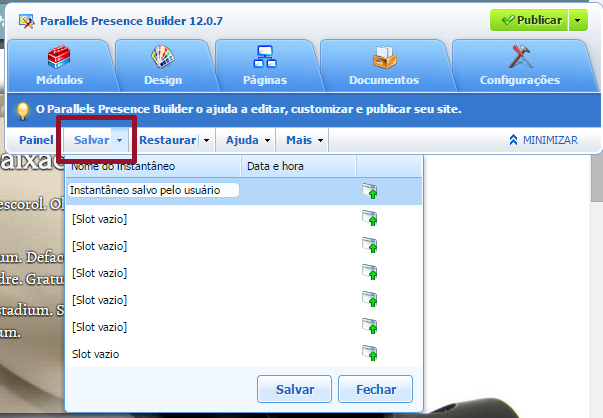Expand the Restaurar dropdown arrow
Image resolution: width=603 pixels, height=418 pixels.
207,140
